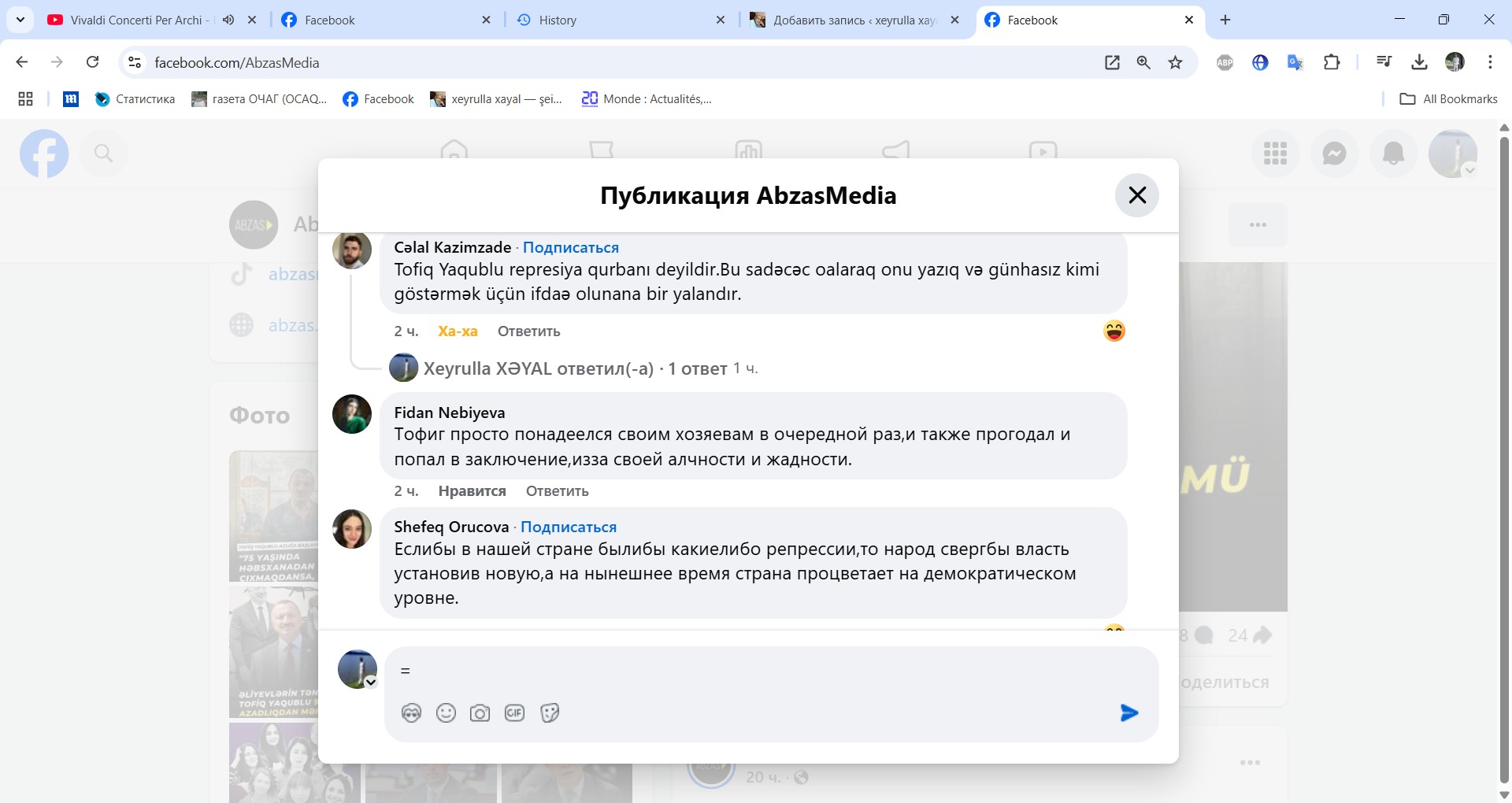Open the emoji picker in comment box
The height and width of the screenshot is (803, 1512).
pos(446,713)
